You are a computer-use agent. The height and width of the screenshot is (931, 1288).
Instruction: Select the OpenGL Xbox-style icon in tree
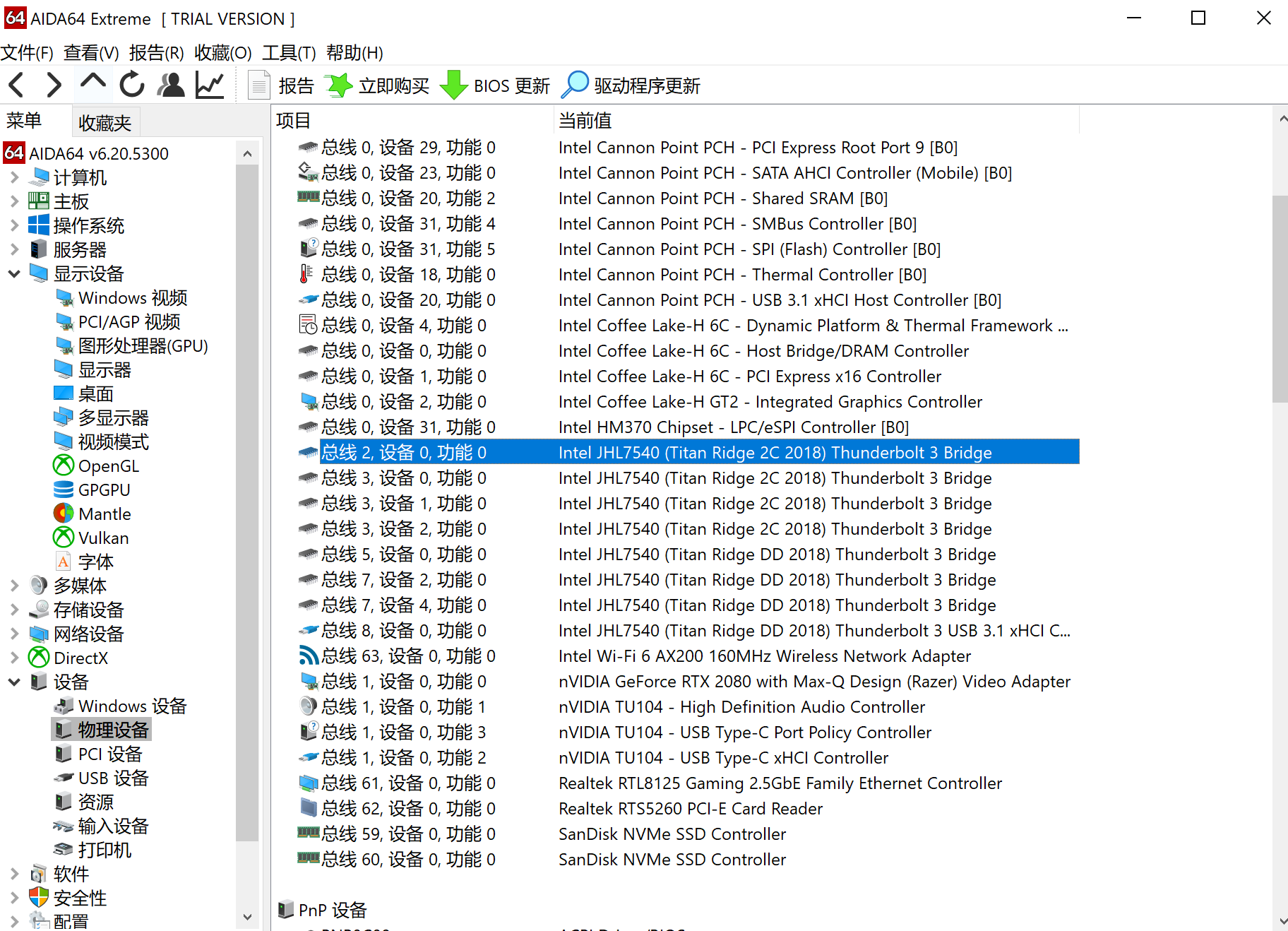pos(64,465)
